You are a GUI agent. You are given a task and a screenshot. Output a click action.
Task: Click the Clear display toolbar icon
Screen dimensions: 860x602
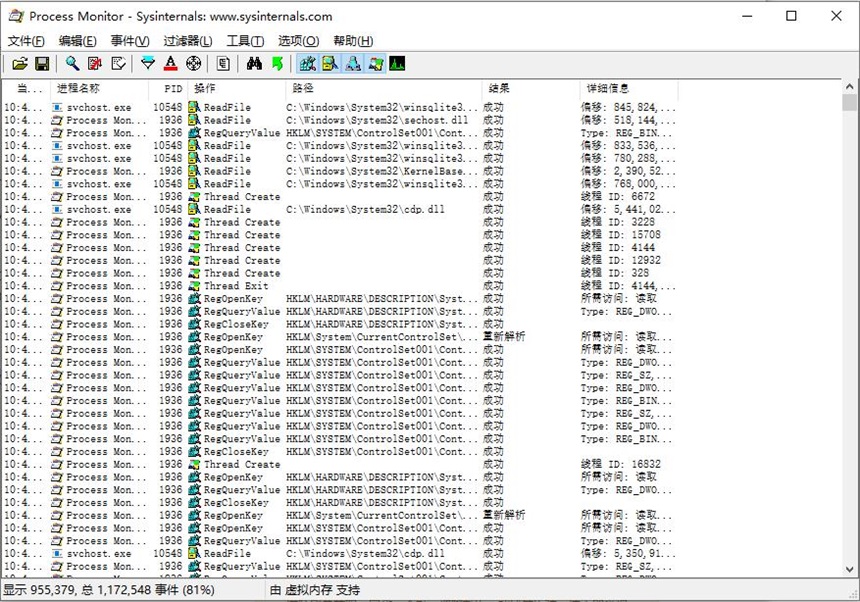[118, 64]
